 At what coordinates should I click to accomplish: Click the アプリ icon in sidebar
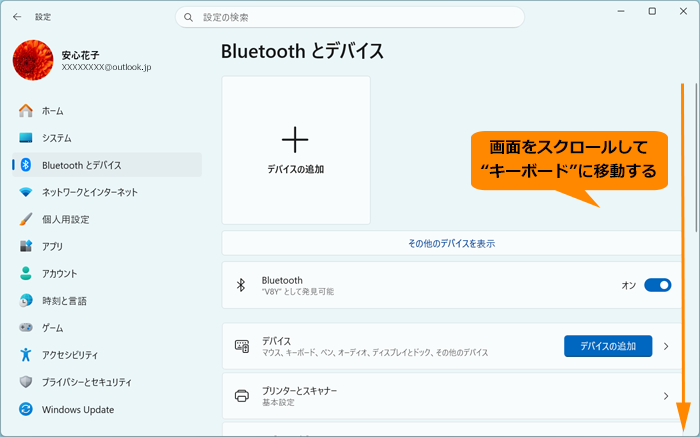click(x=26, y=246)
